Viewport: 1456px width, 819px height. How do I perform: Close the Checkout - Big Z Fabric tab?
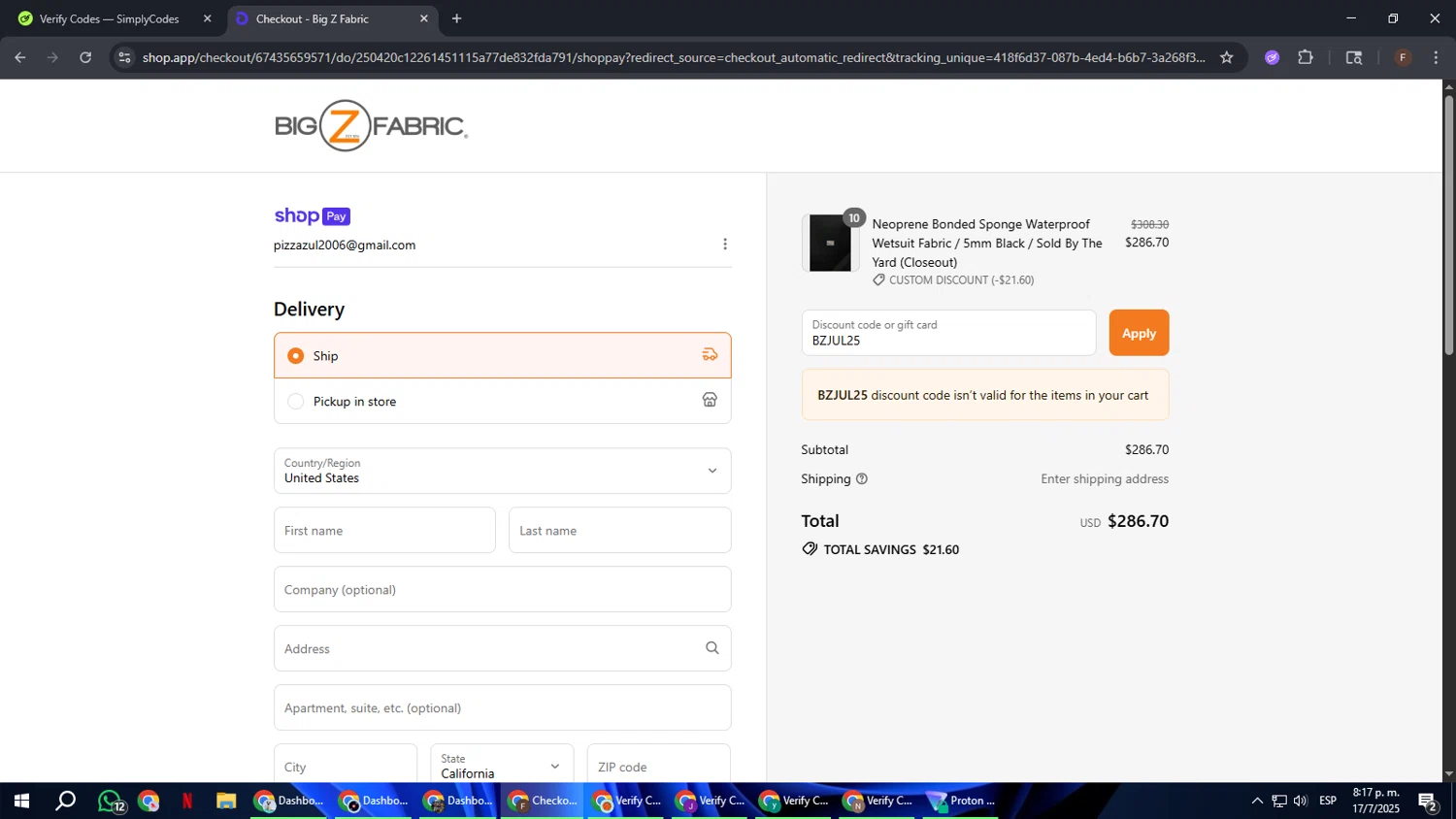[423, 18]
